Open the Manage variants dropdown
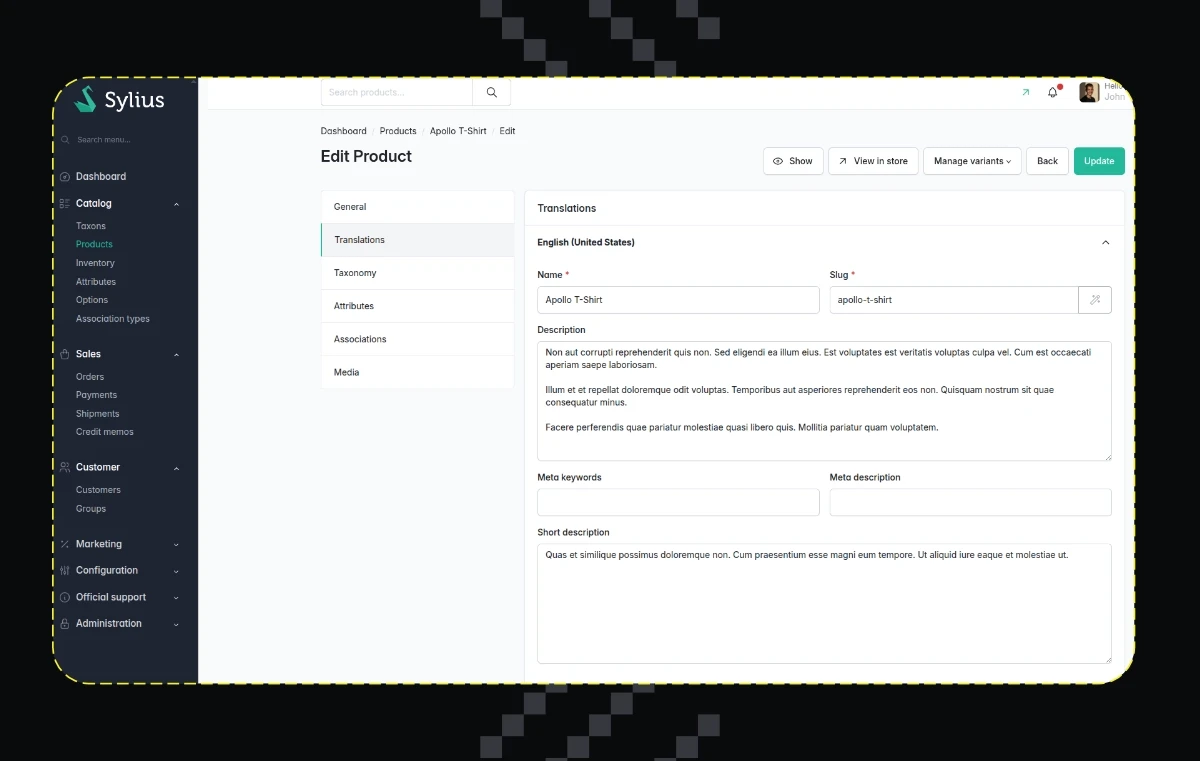This screenshot has height=761, width=1200. (972, 161)
